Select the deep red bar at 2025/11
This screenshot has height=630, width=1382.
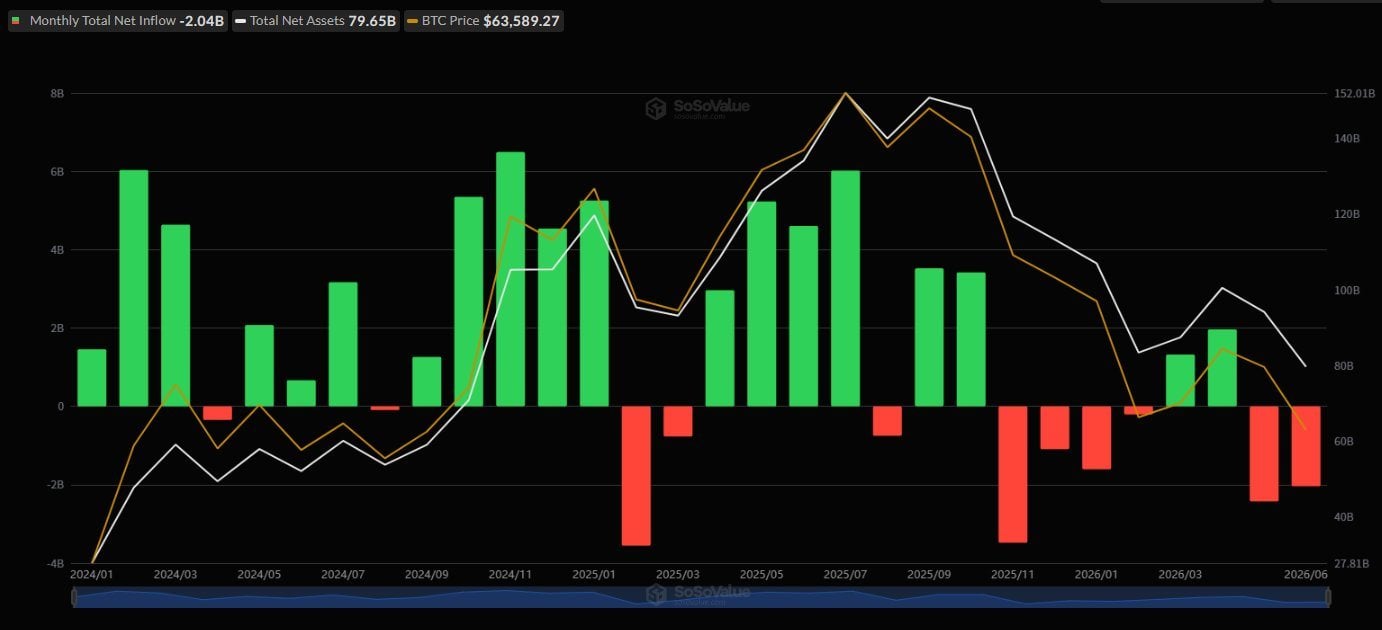click(1013, 474)
